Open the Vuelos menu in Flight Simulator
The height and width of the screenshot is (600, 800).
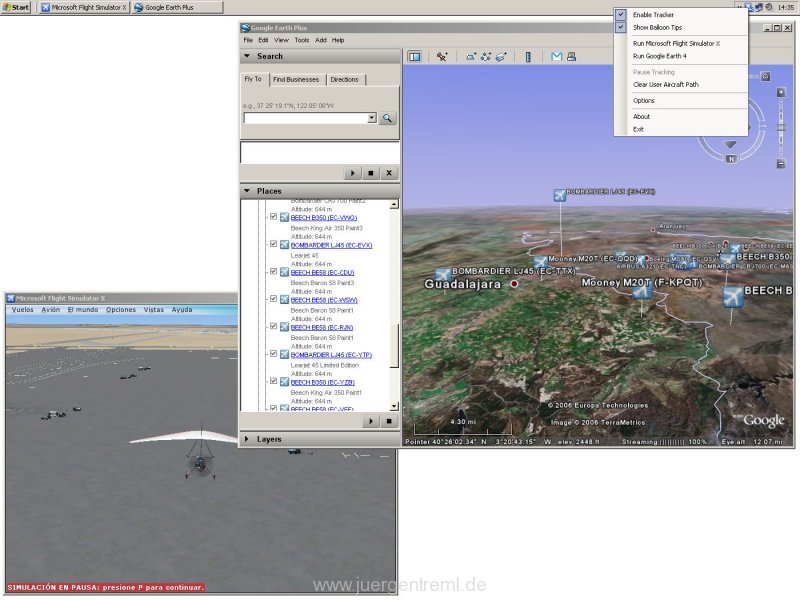(x=22, y=310)
